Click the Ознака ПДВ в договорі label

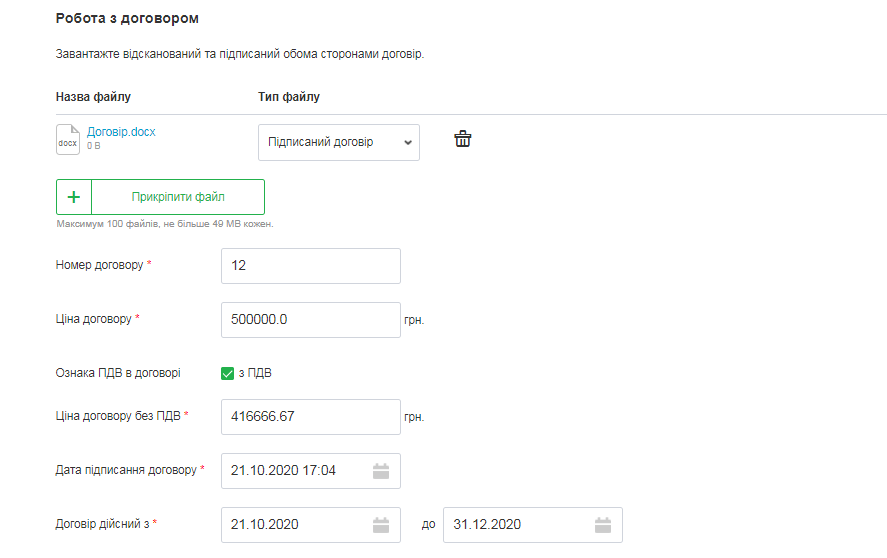tap(118, 373)
